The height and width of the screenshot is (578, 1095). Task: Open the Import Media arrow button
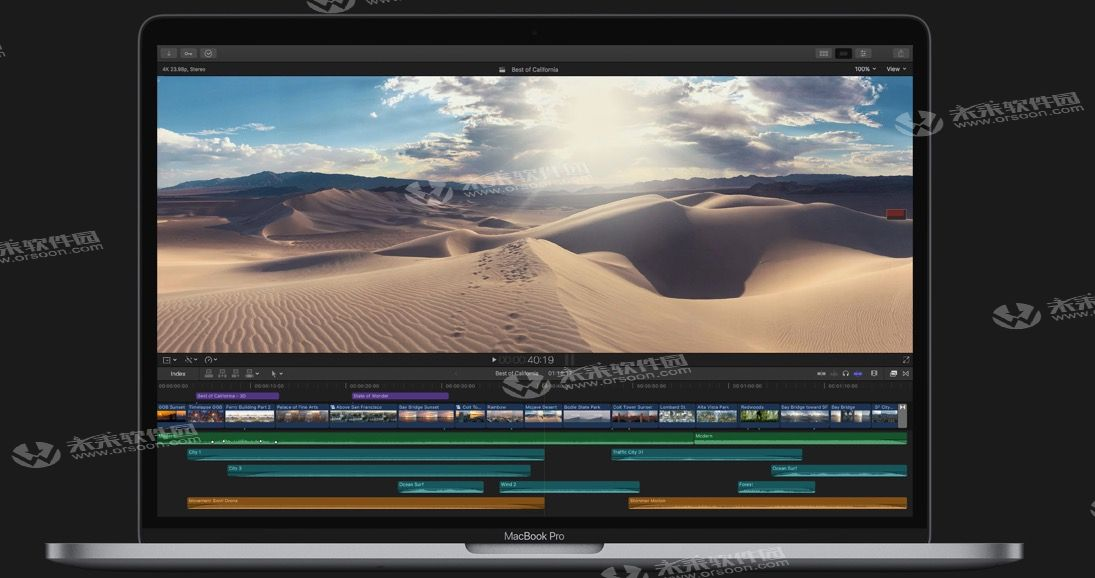168,53
